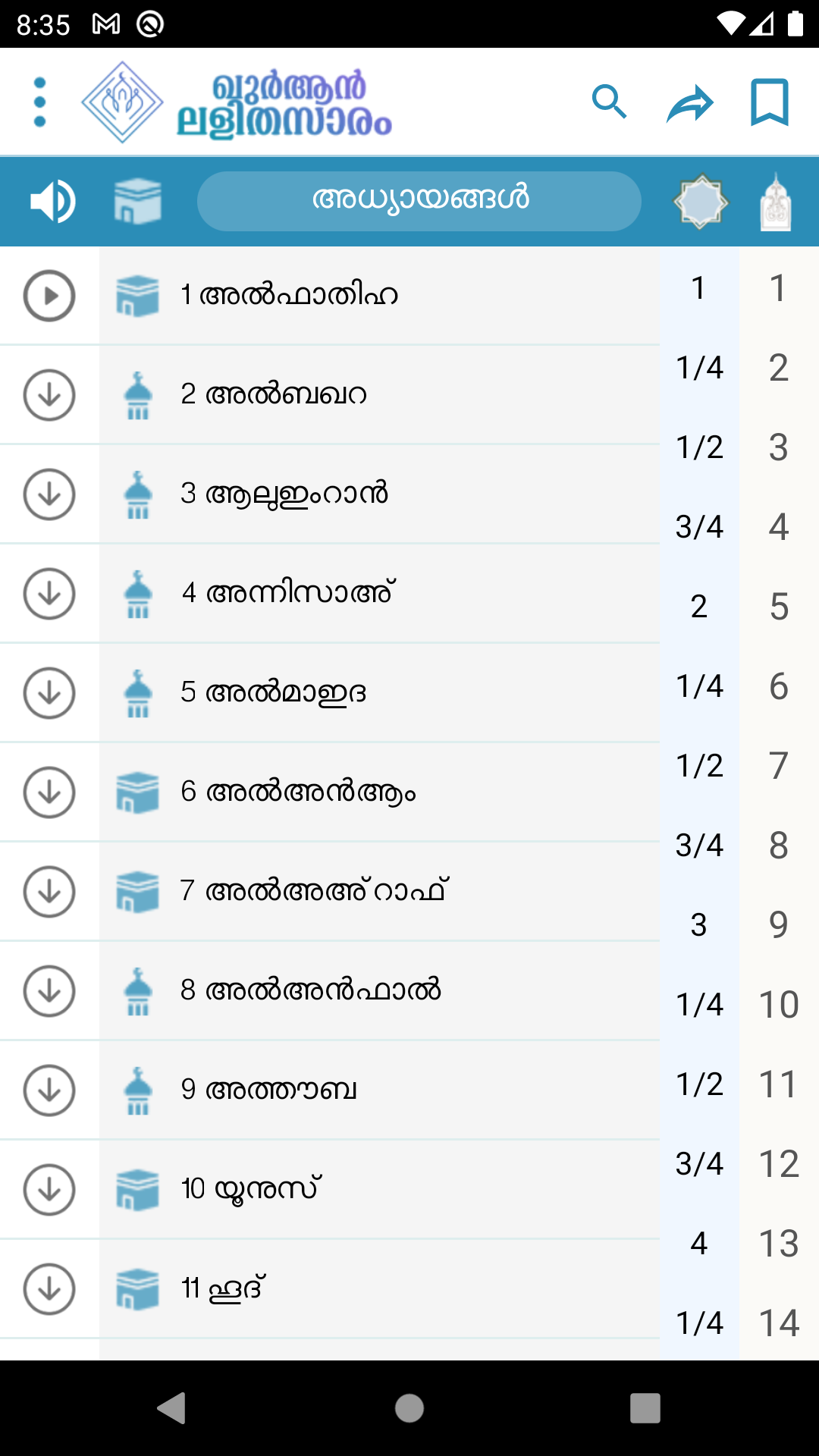The width and height of the screenshot is (819, 1456).
Task: Open the three-dot overflow menu
Action: [x=40, y=102]
